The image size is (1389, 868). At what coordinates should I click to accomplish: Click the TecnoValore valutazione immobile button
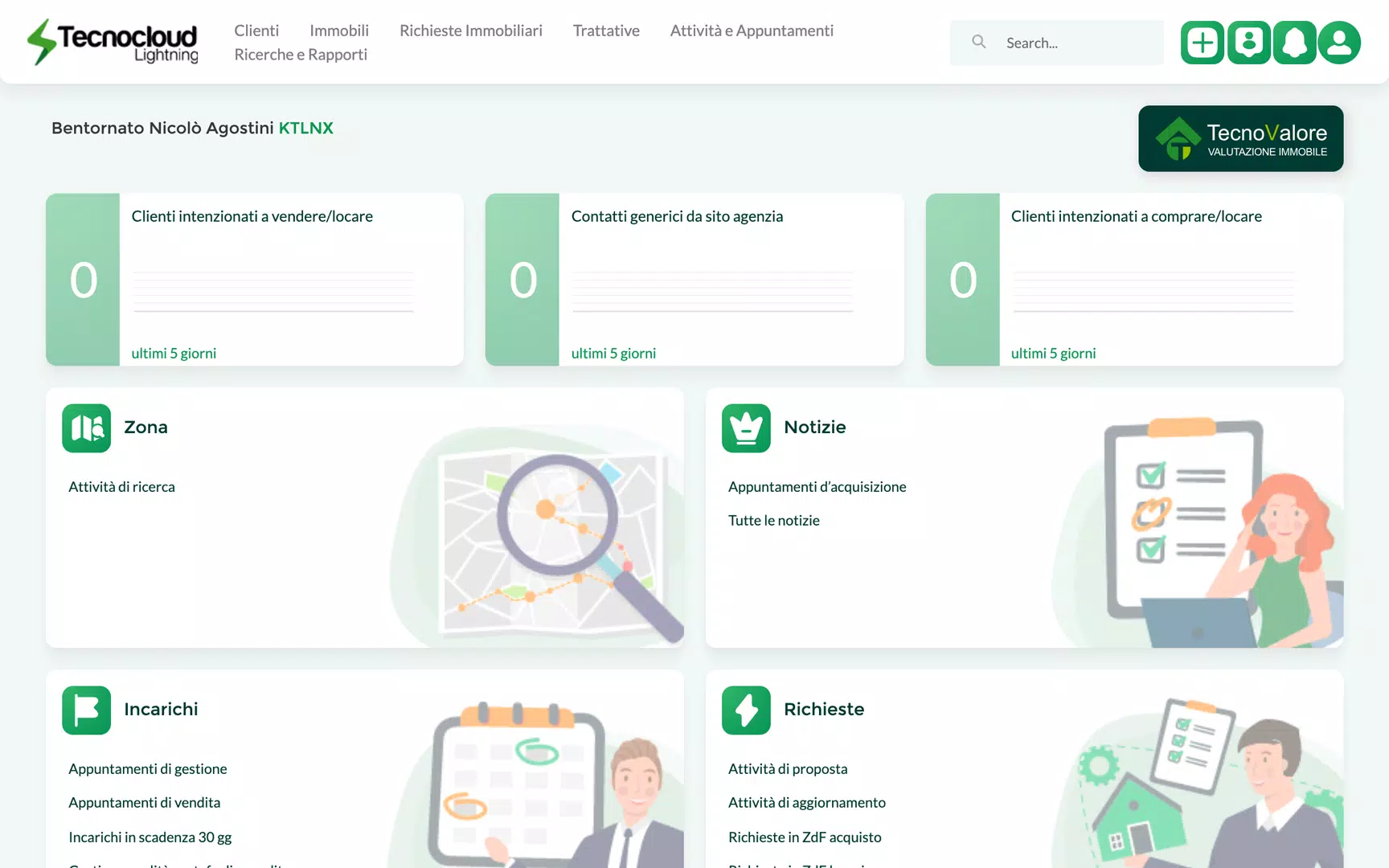(1240, 138)
